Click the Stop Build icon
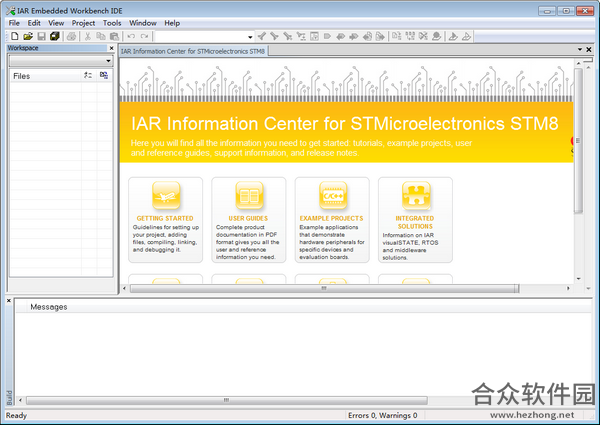 [x=423, y=36]
